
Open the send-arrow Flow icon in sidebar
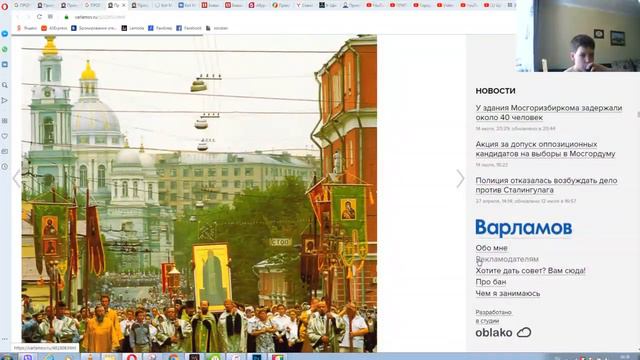[5, 100]
